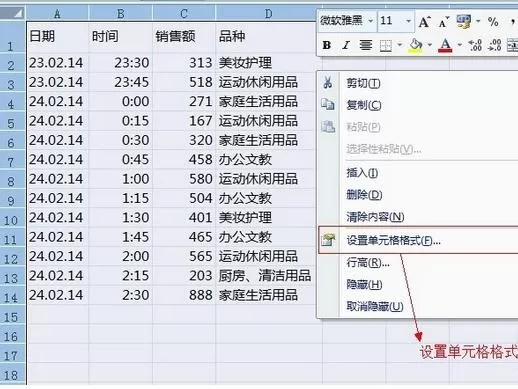This screenshot has width=518, height=389.
Task: Click the icon beside 设置单元格格式
Action: pyautogui.click(x=328, y=240)
